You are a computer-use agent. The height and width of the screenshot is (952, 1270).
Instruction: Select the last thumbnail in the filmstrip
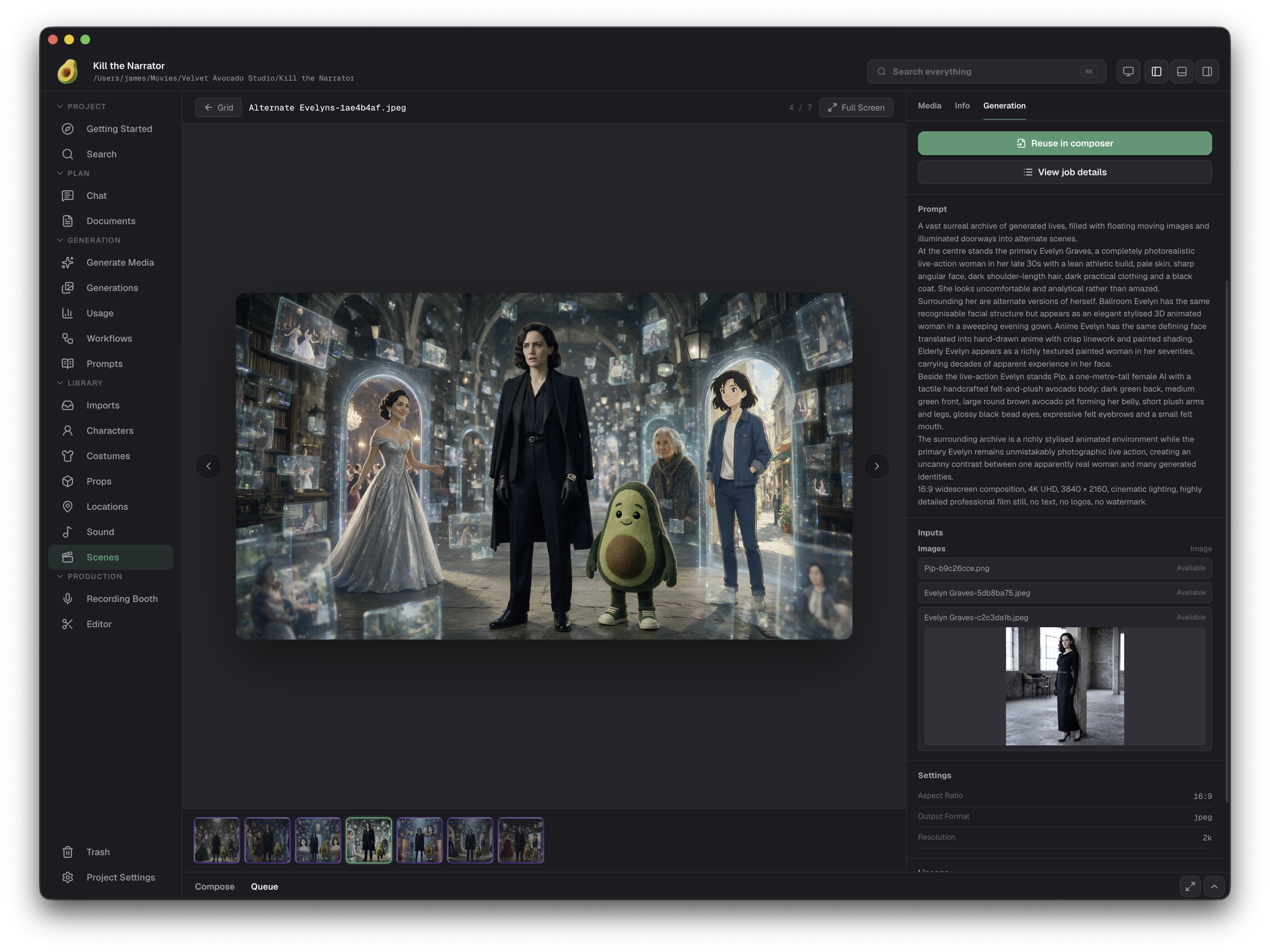pyautogui.click(x=521, y=840)
